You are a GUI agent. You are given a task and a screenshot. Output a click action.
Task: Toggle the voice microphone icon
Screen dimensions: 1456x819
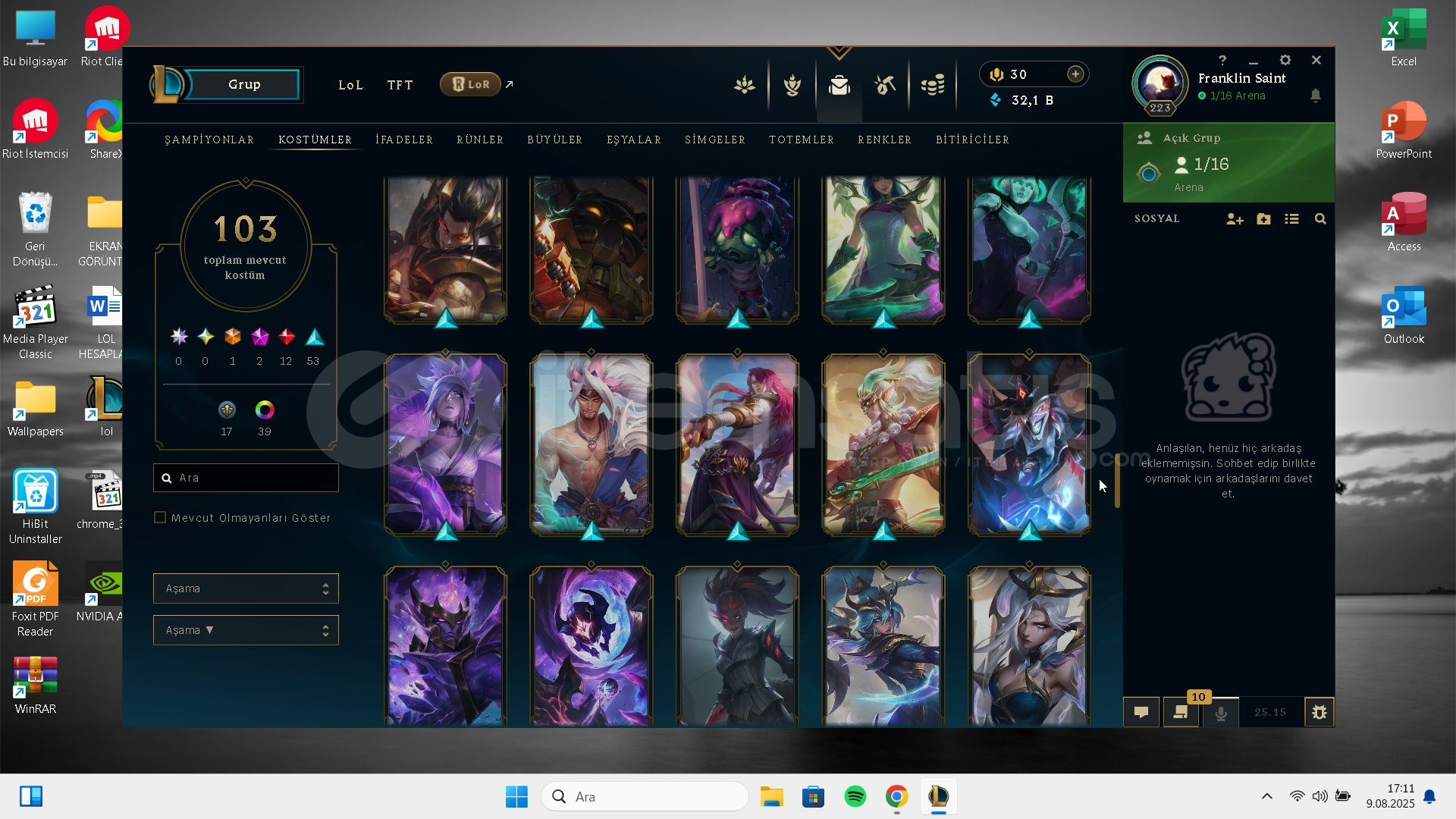tap(1221, 713)
